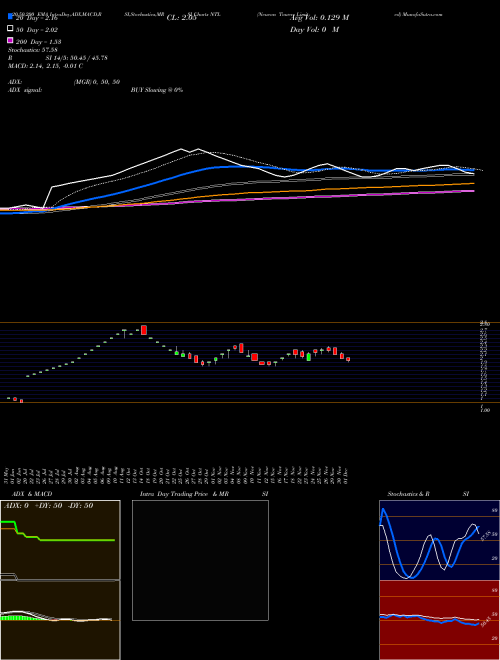
Task: Click the 'SI 14/3: 50.45 / 45.78' value
Action: (x=77, y=58)
